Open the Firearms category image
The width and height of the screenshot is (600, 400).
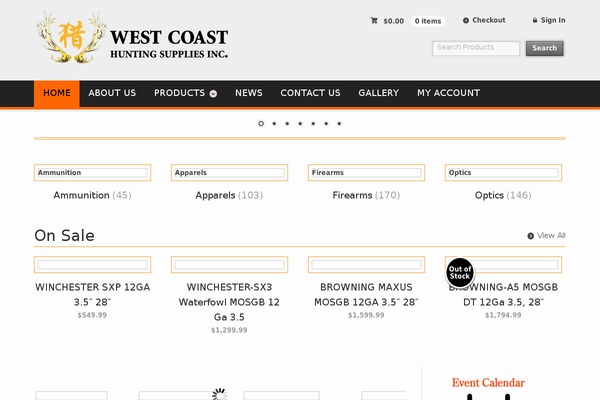[x=366, y=173]
